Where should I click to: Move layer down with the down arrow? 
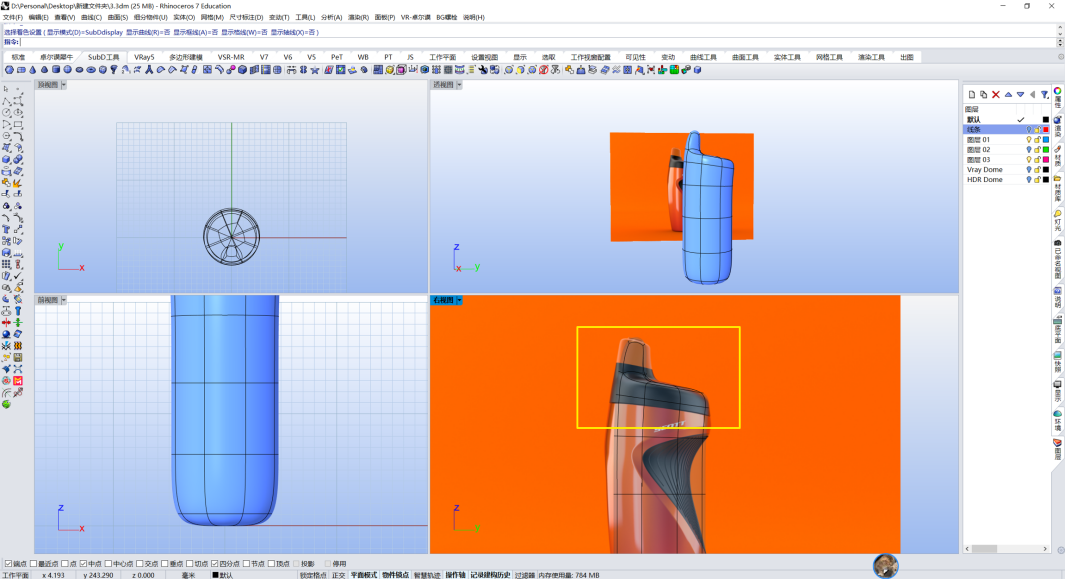point(1020,94)
